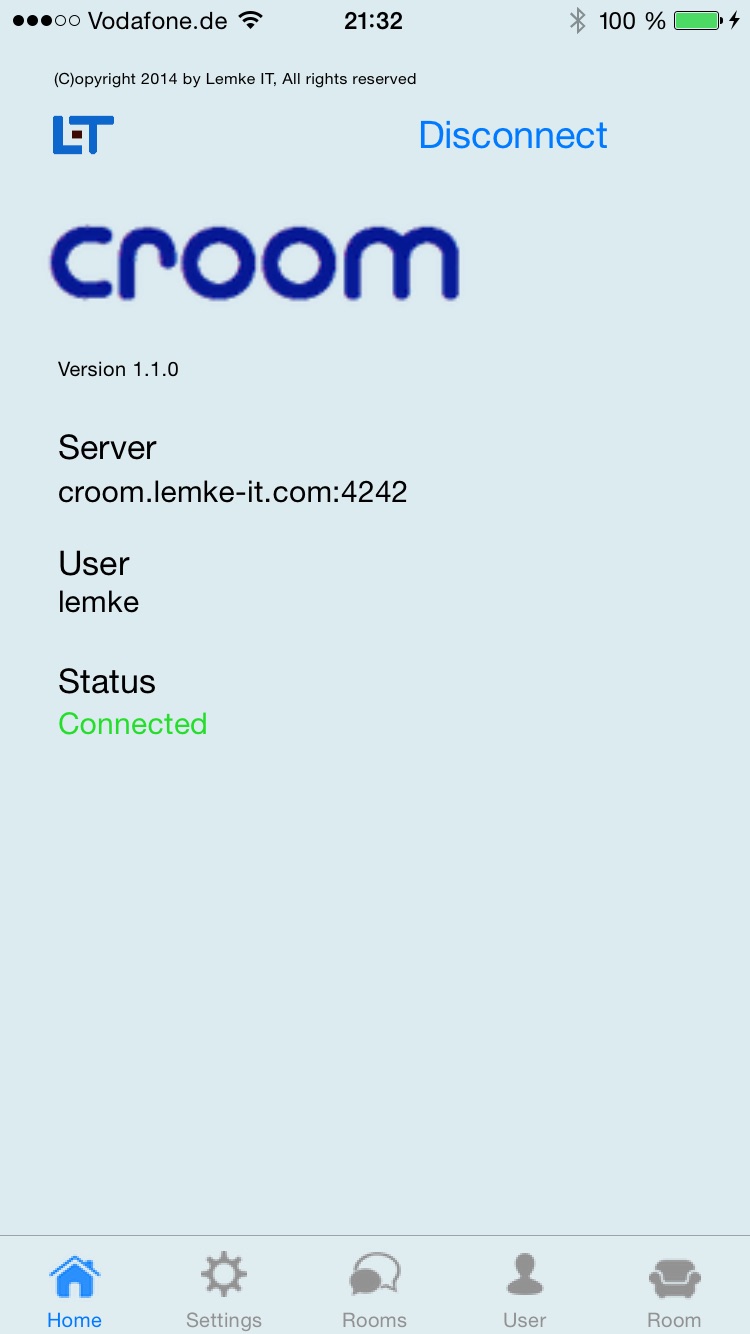Select the Rooms tab label
750x1334 pixels.
click(375, 1320)
